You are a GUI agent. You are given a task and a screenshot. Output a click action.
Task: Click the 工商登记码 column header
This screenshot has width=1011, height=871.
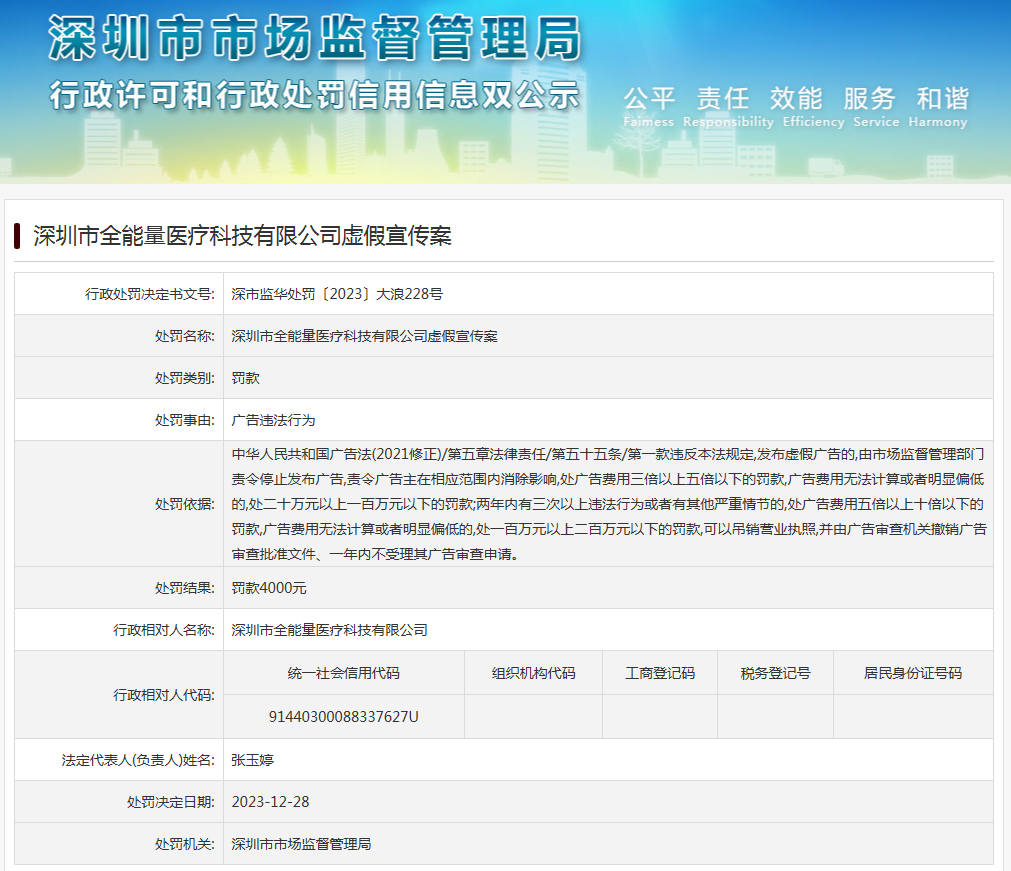point(660,673)
